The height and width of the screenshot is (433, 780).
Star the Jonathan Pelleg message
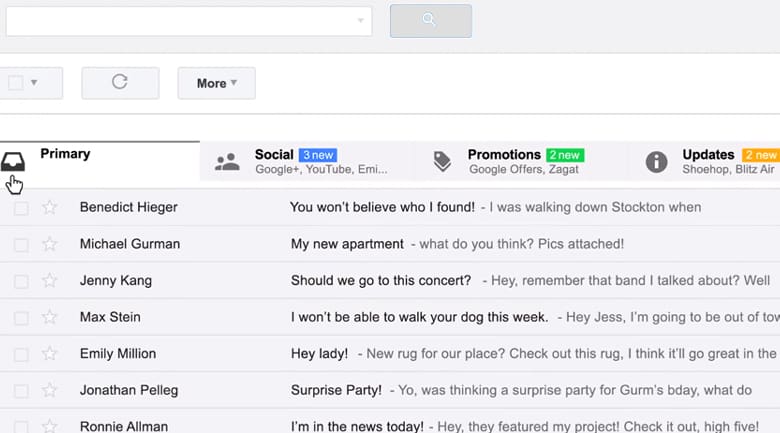[x=49, y=390]
